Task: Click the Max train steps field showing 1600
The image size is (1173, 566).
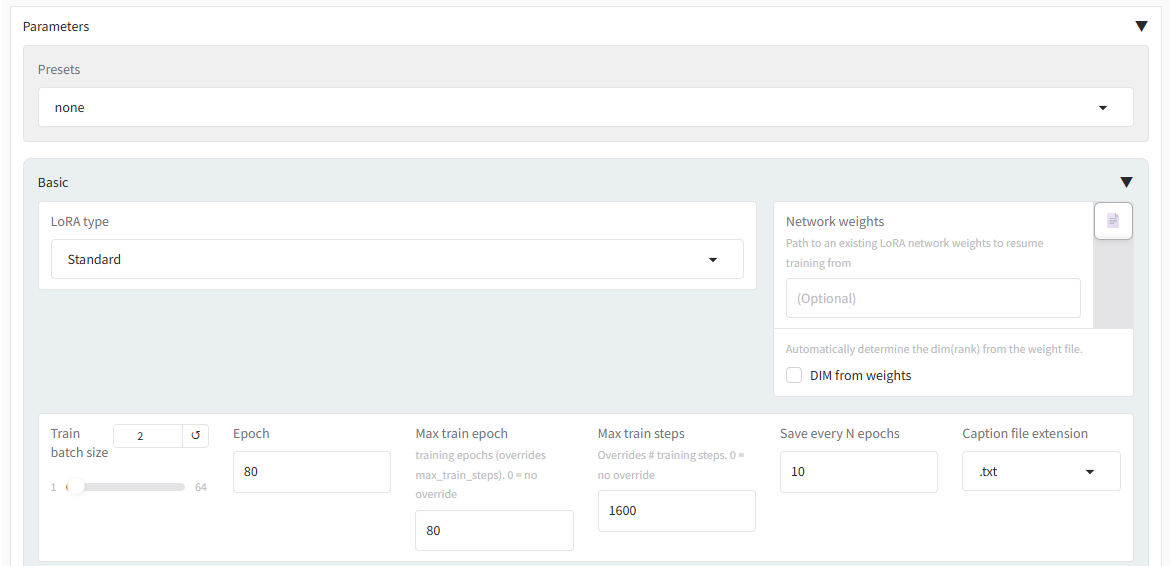Action: pyautogui.click(x=676, y=511)
